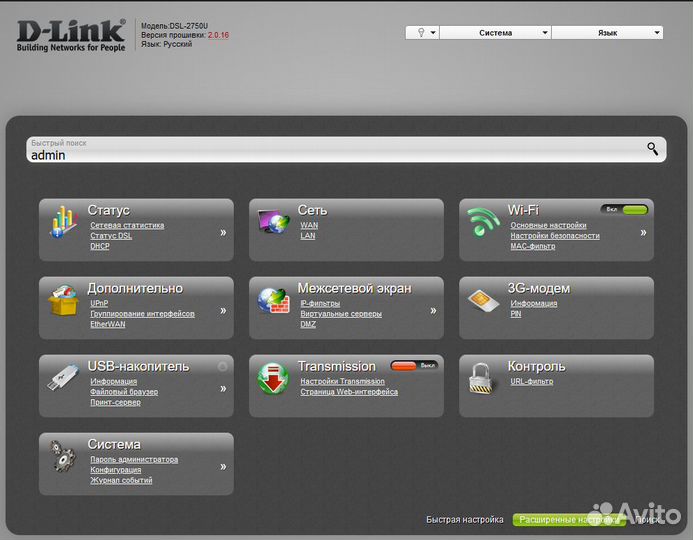Open Статус DSL link
This screenshot has width=693, height=540.
pyautogui.click(x=111, y=236)
